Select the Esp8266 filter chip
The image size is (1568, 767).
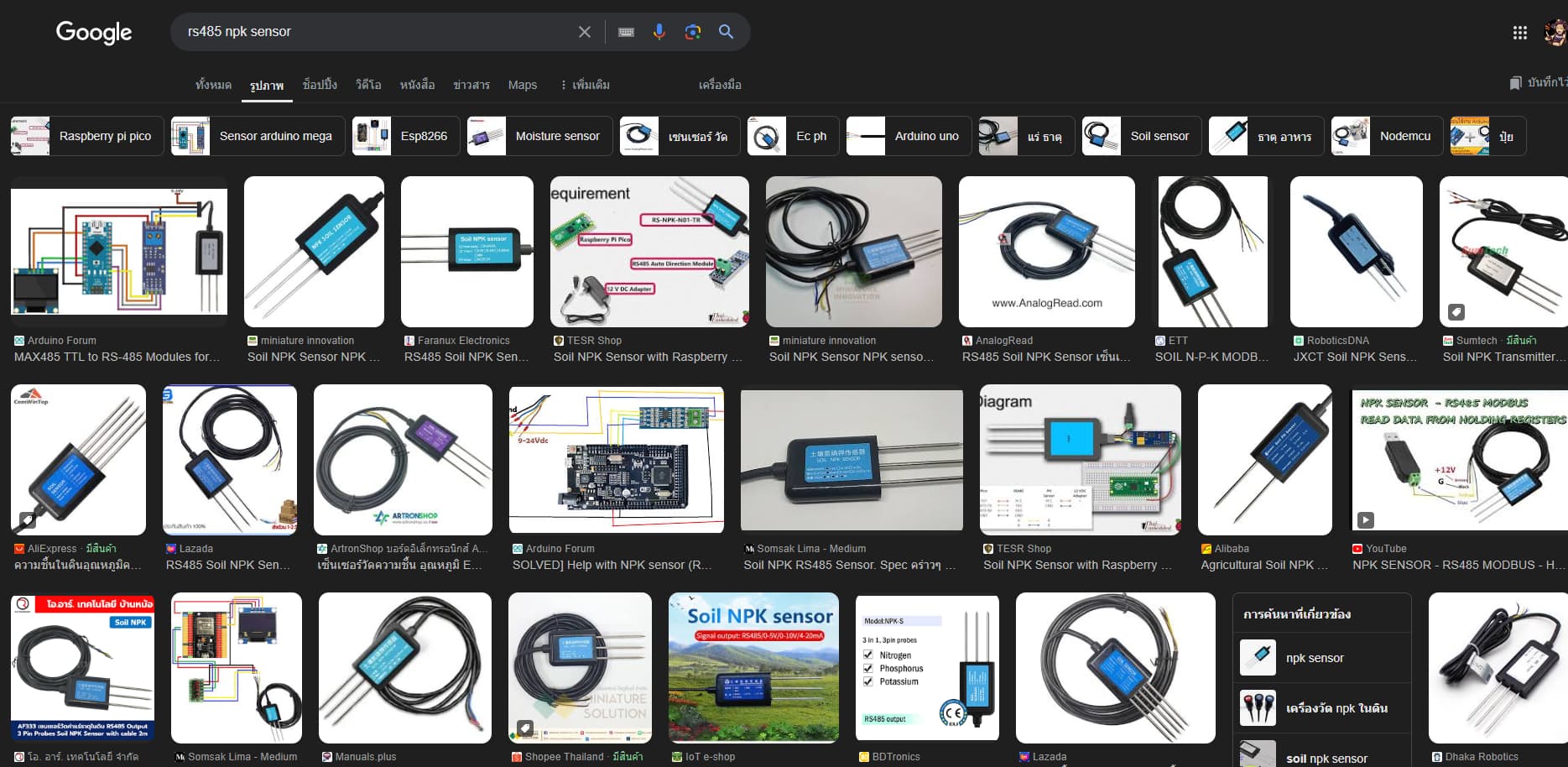[406, 136]
